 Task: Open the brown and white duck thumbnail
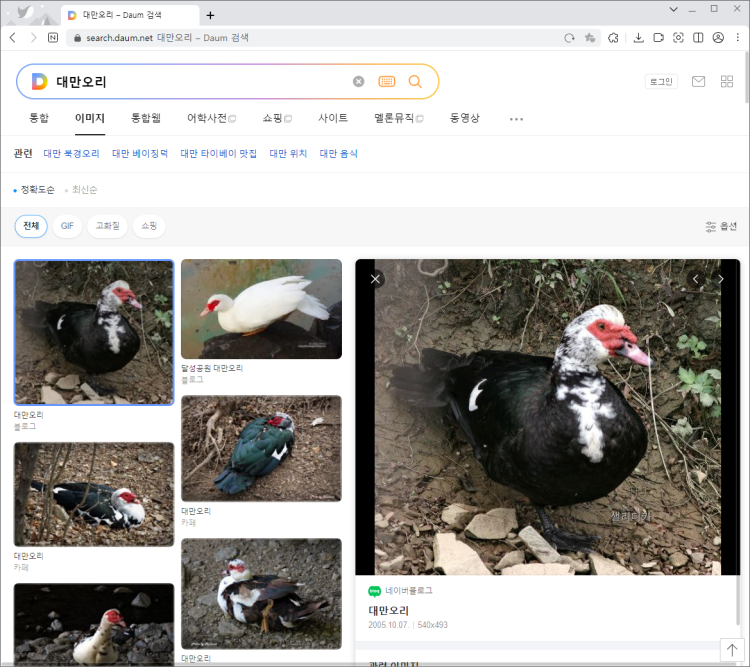261,594
